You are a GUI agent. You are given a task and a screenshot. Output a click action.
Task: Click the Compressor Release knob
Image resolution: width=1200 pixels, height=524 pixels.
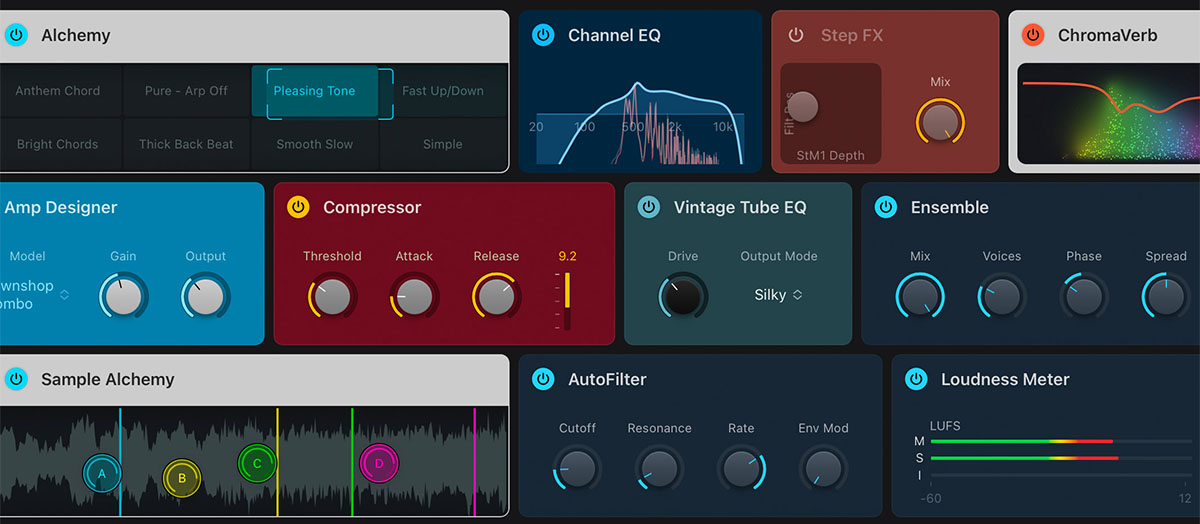pos(496,297)
